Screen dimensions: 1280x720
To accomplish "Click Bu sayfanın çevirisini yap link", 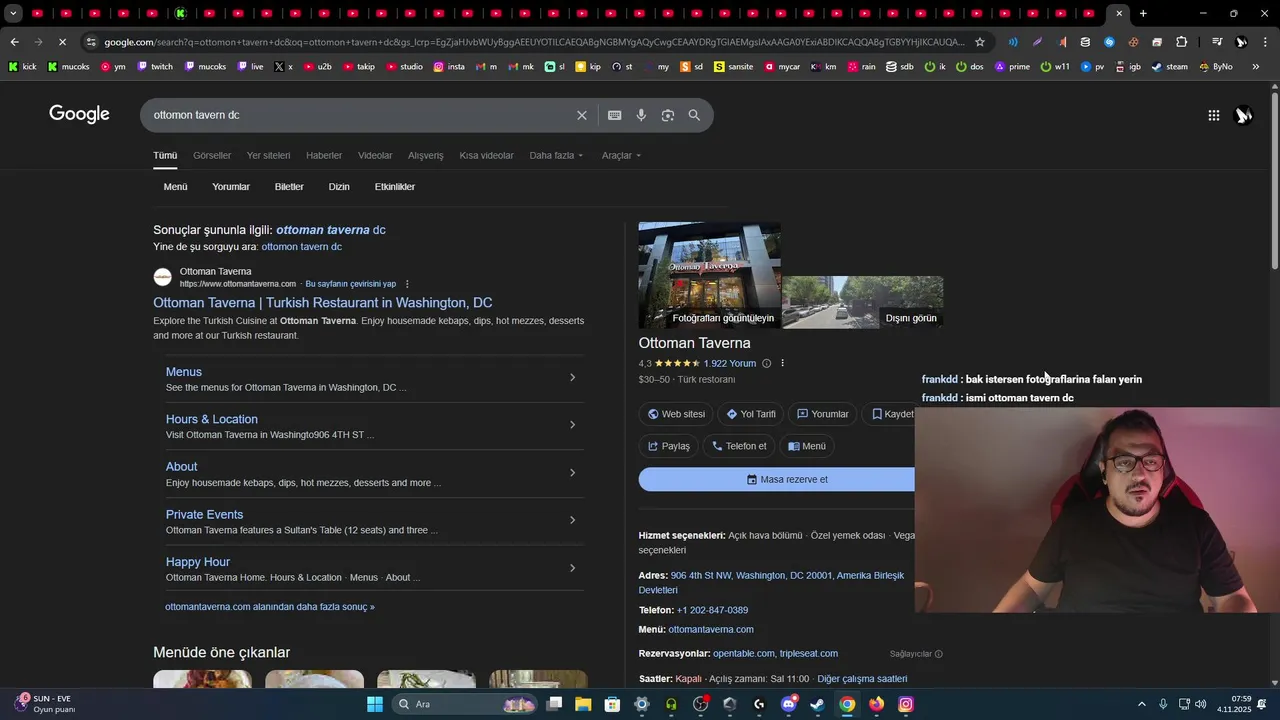I will (350, 284).
